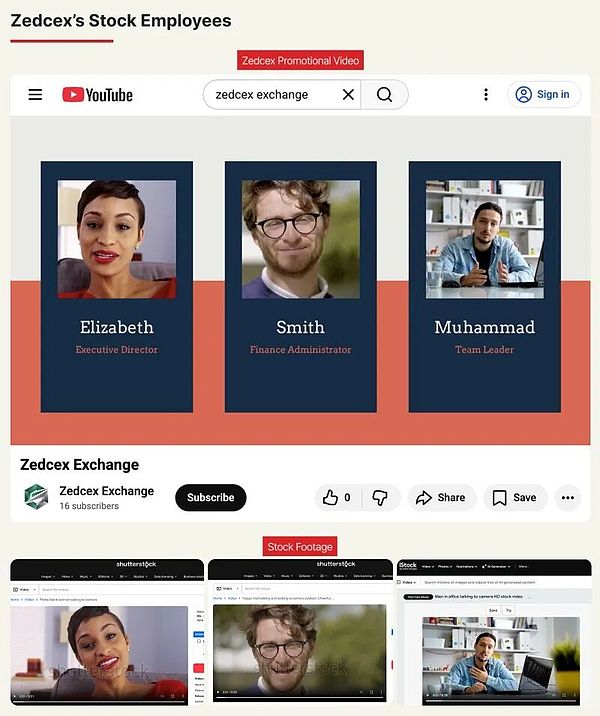Like the video with thumbs-up icon
Image resolution: width=600 pixels, height=716 pixels.
tap(337, 497)
